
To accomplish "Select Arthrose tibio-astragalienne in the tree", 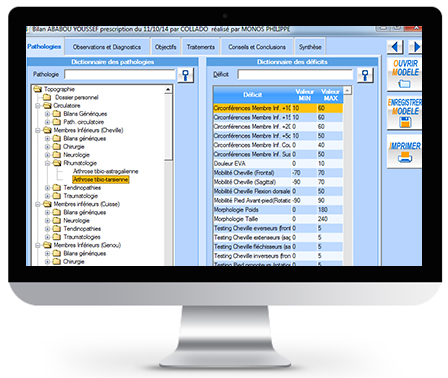I will (x=105, y=171).
